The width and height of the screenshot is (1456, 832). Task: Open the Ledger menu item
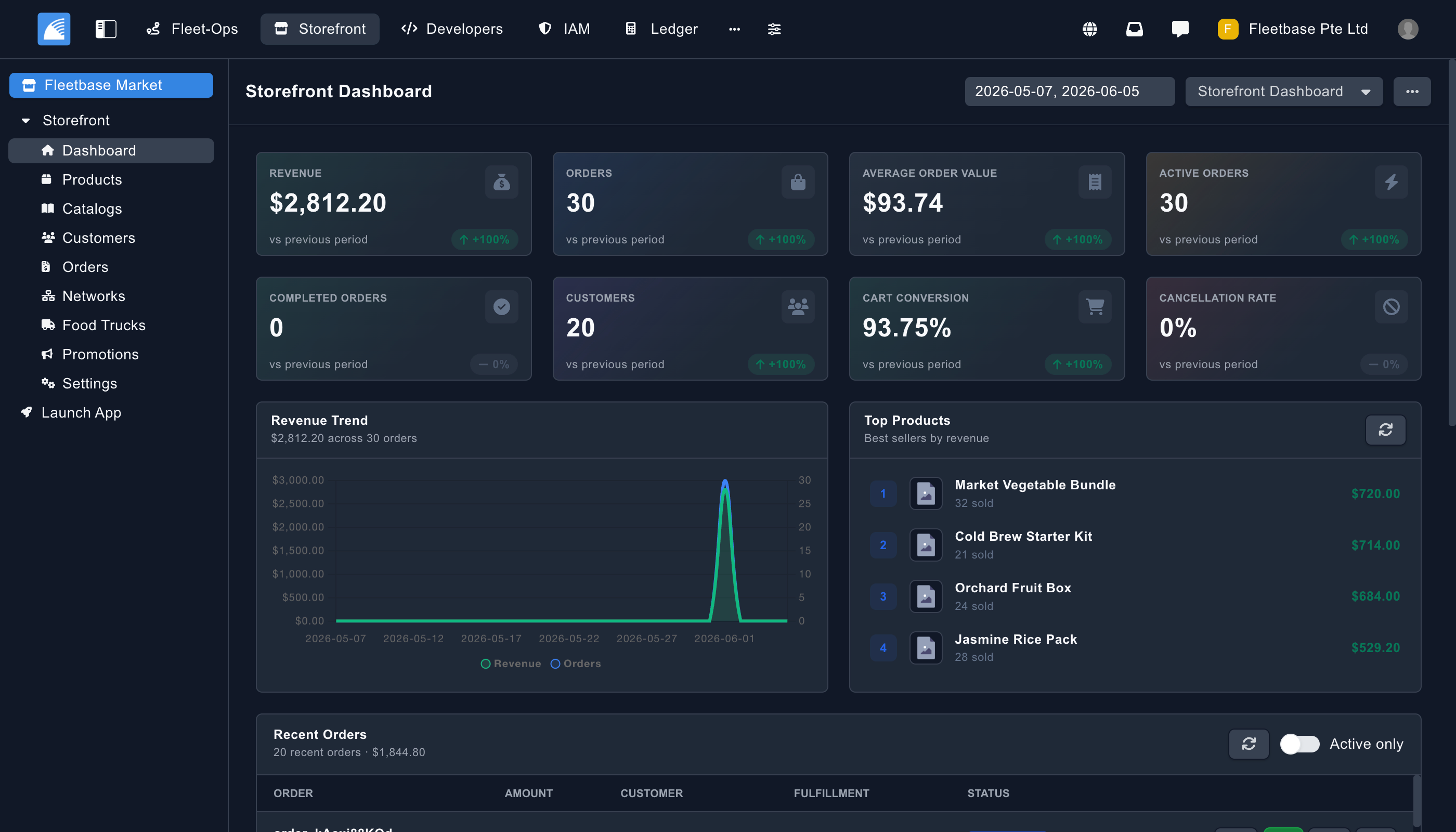[x=662, y=29]
